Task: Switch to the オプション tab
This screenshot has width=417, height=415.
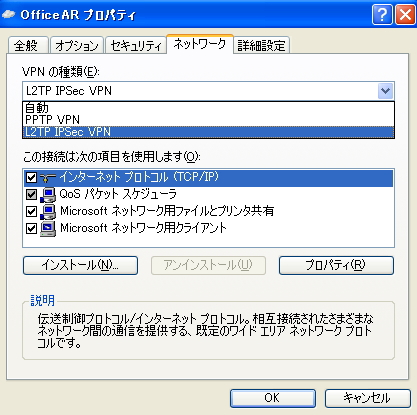Action: [x=77, y=45]
